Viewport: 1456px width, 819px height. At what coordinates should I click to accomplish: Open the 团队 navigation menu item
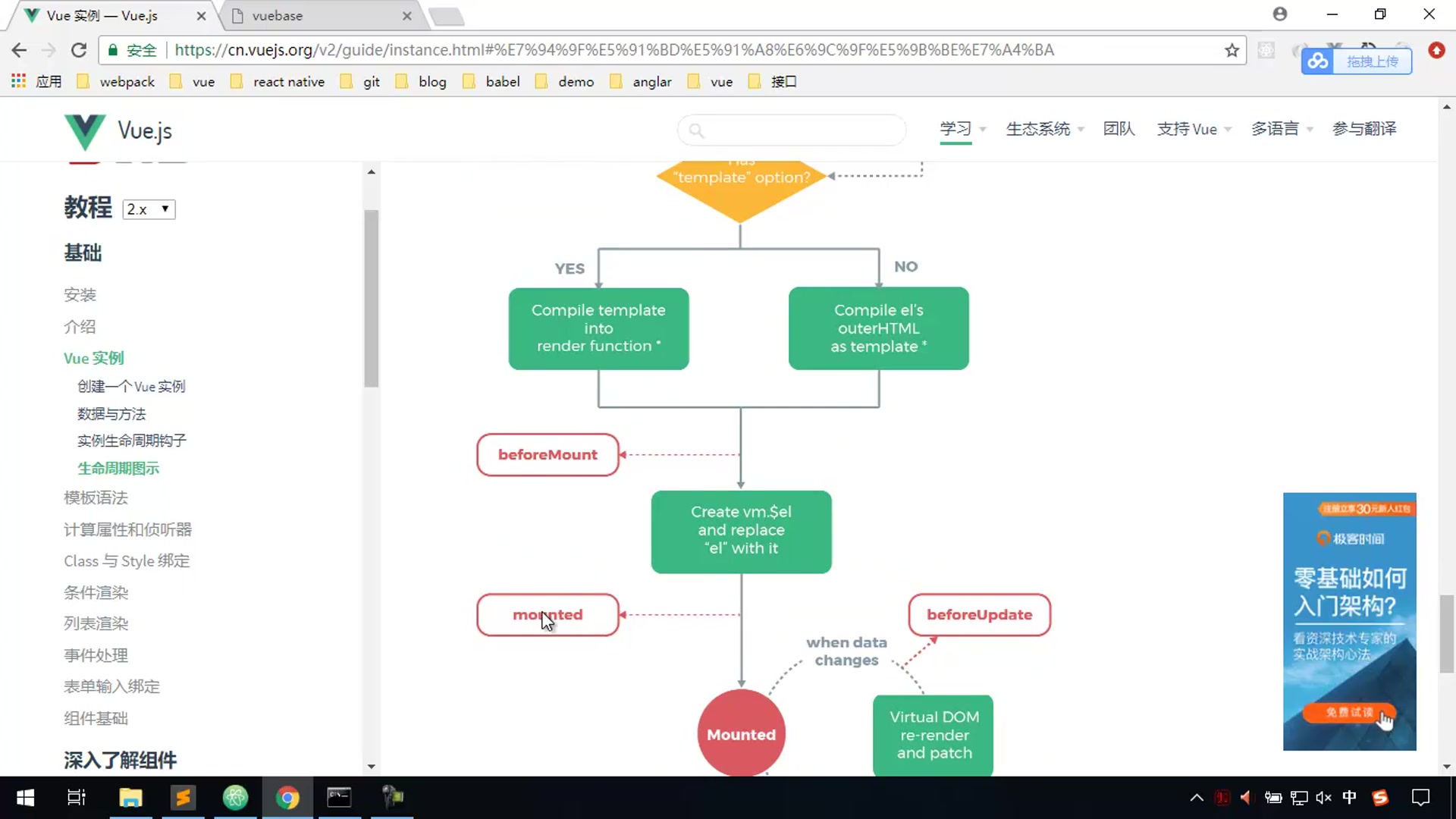[1119, 129]
